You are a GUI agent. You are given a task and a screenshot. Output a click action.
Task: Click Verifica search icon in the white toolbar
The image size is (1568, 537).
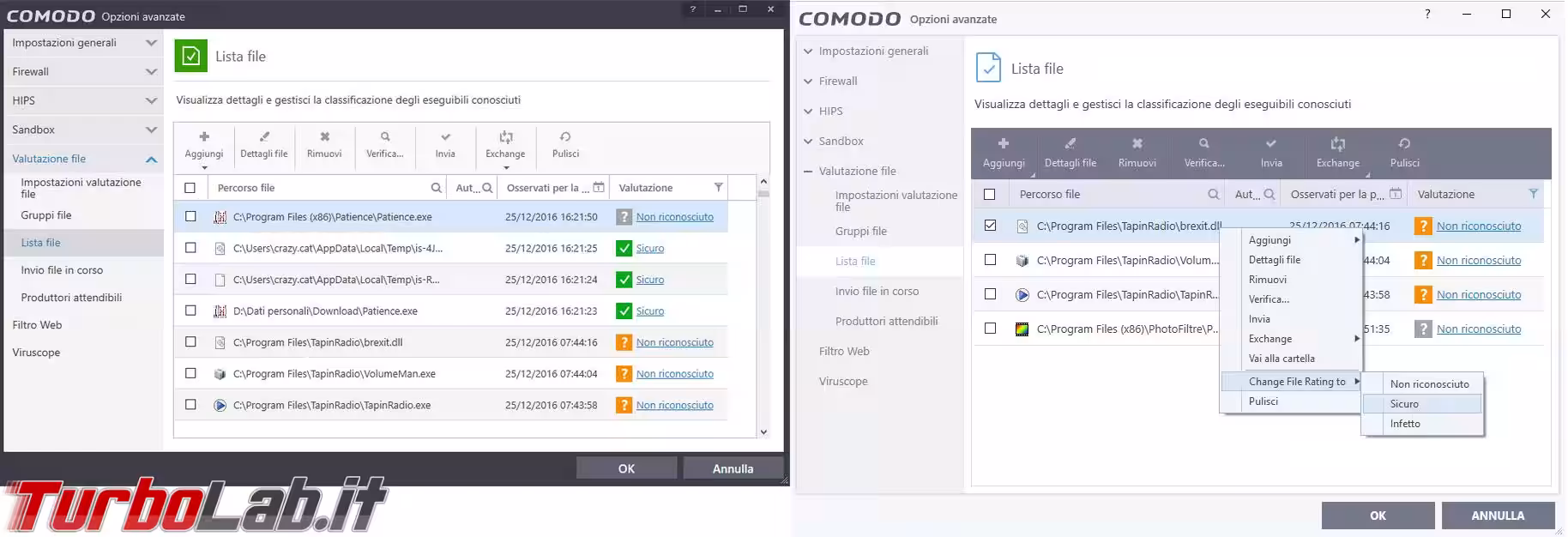point(385,137)
